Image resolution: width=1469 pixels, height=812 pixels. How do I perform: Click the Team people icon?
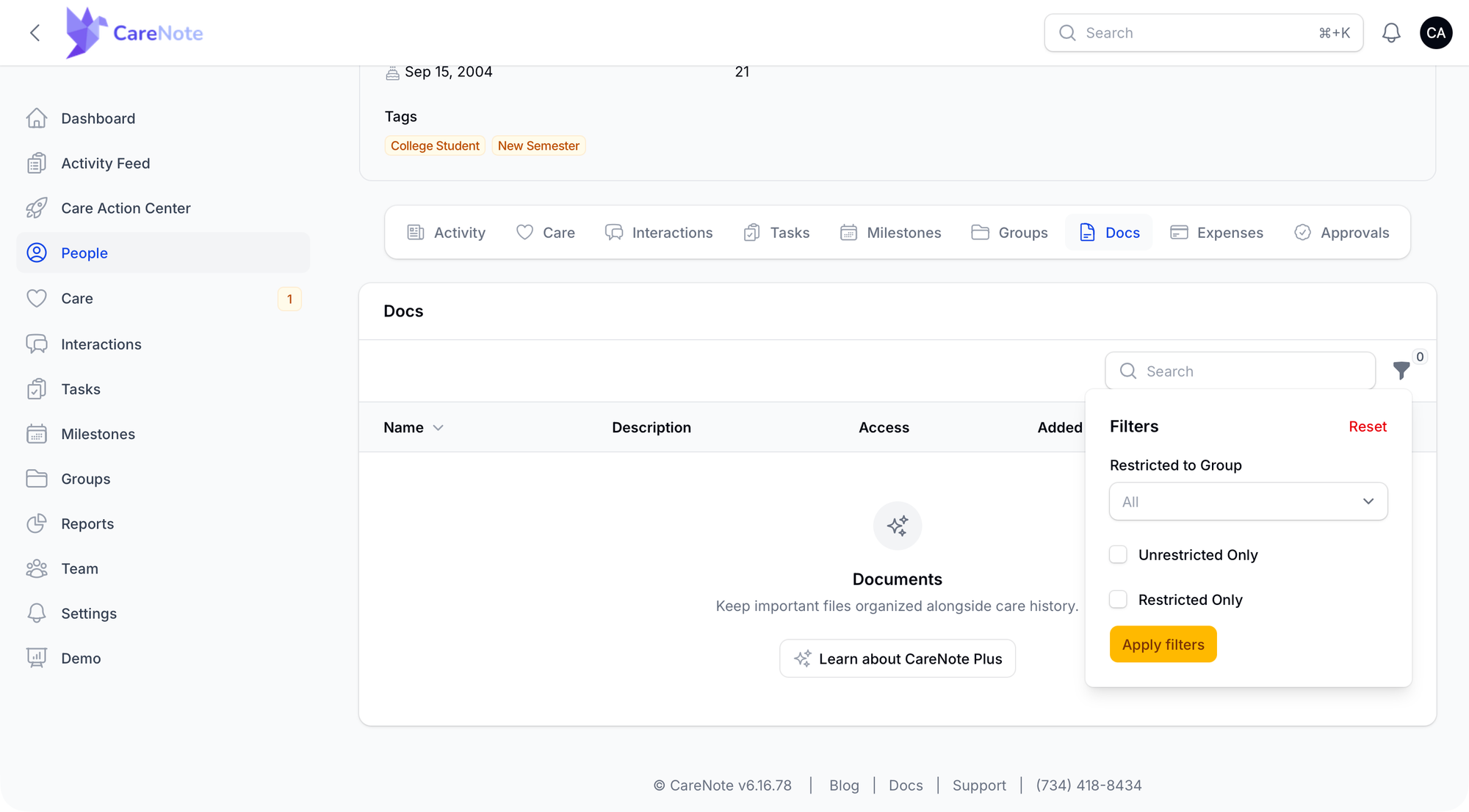pos(37,568)
